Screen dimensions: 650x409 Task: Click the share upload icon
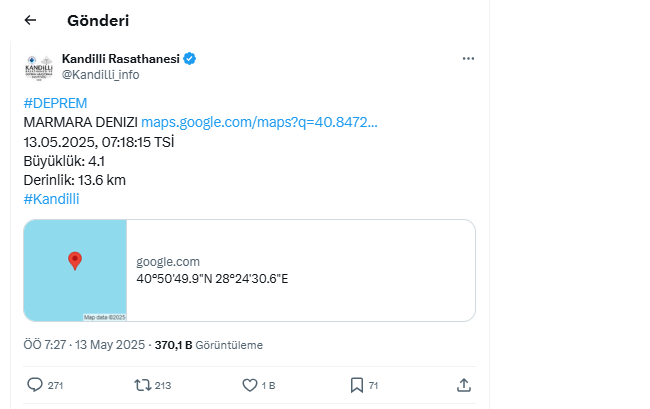tap(463, 384)
